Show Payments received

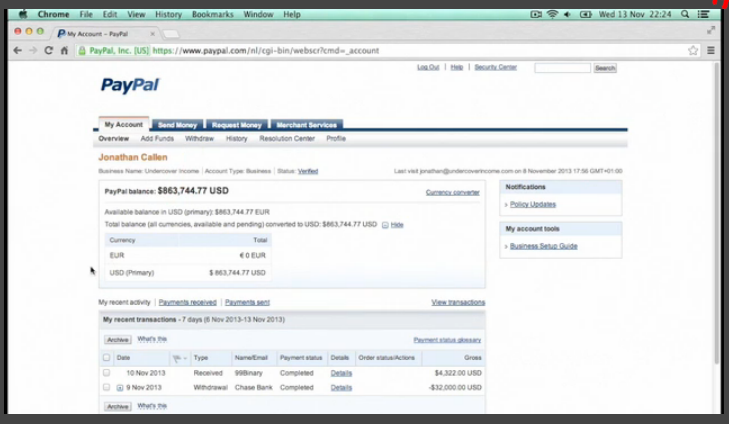pyautogui.click(x=188, y=303)
